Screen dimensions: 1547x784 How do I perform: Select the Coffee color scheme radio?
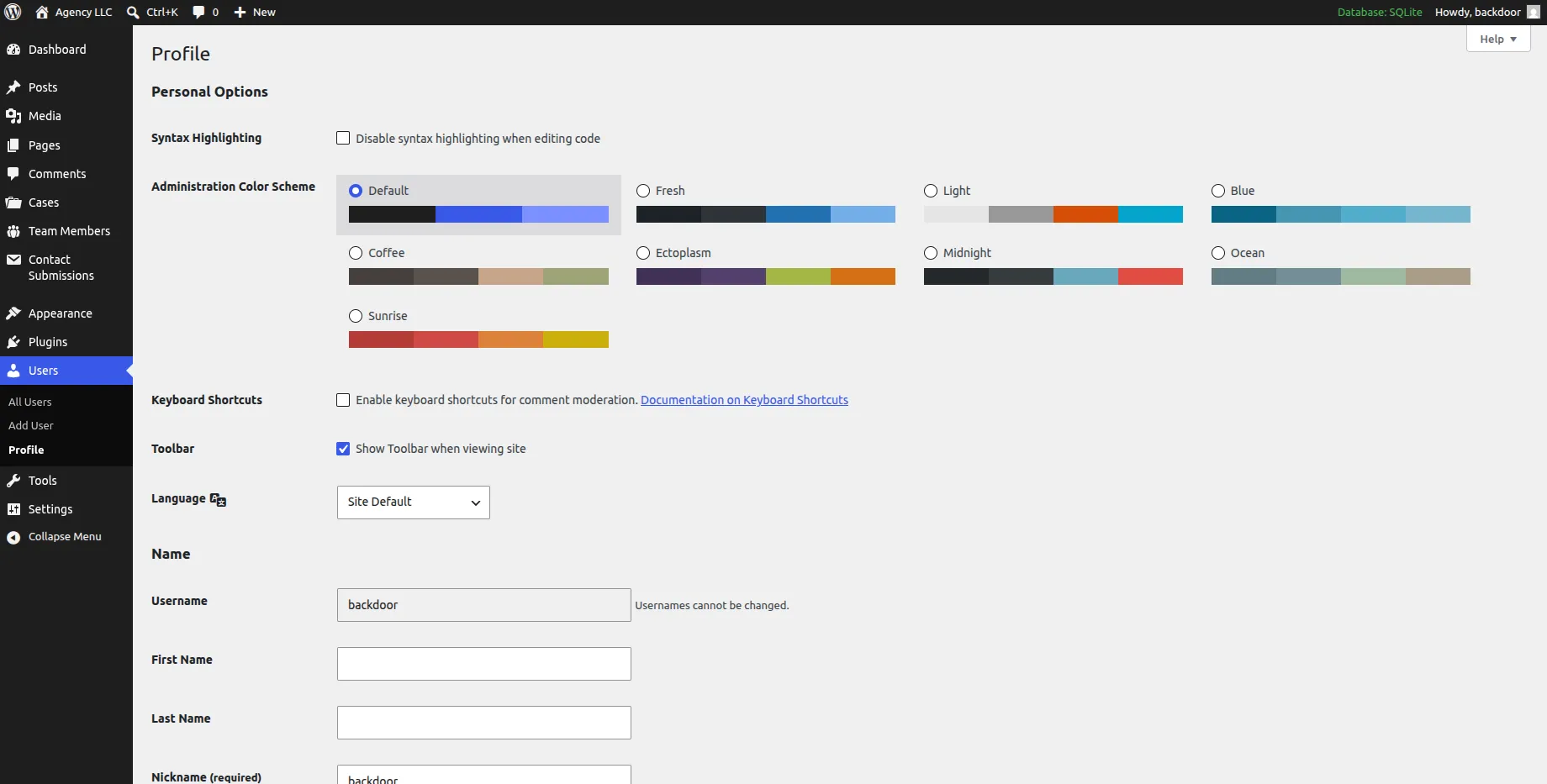coord(356,253)
